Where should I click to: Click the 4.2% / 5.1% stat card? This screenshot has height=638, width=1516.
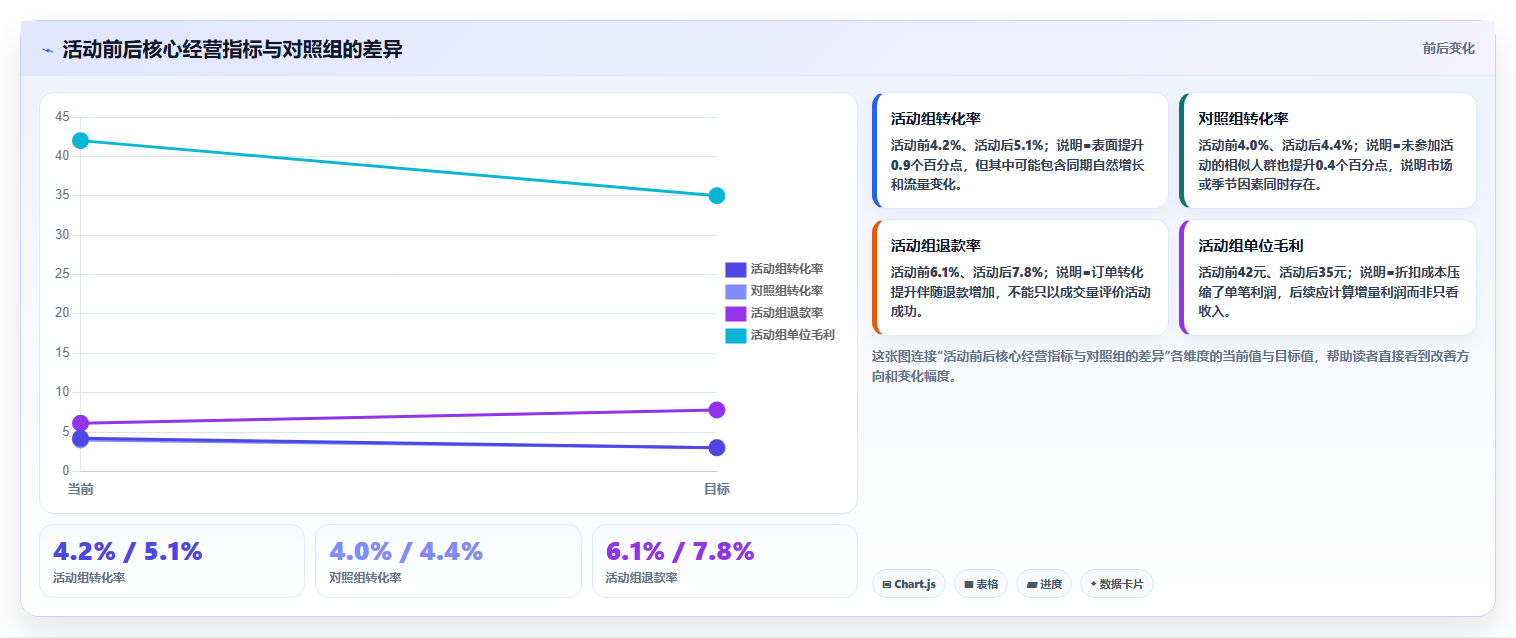tap(172, 561)
